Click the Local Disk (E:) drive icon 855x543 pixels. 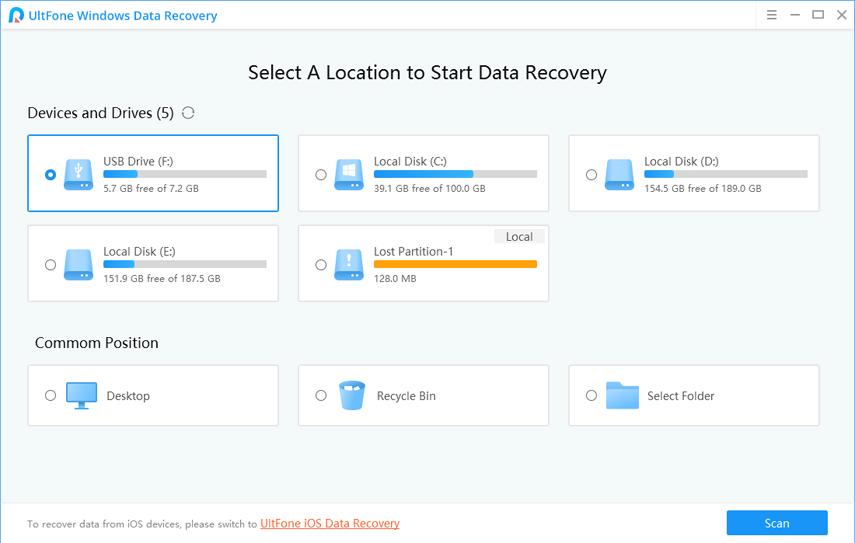point(79,264)
